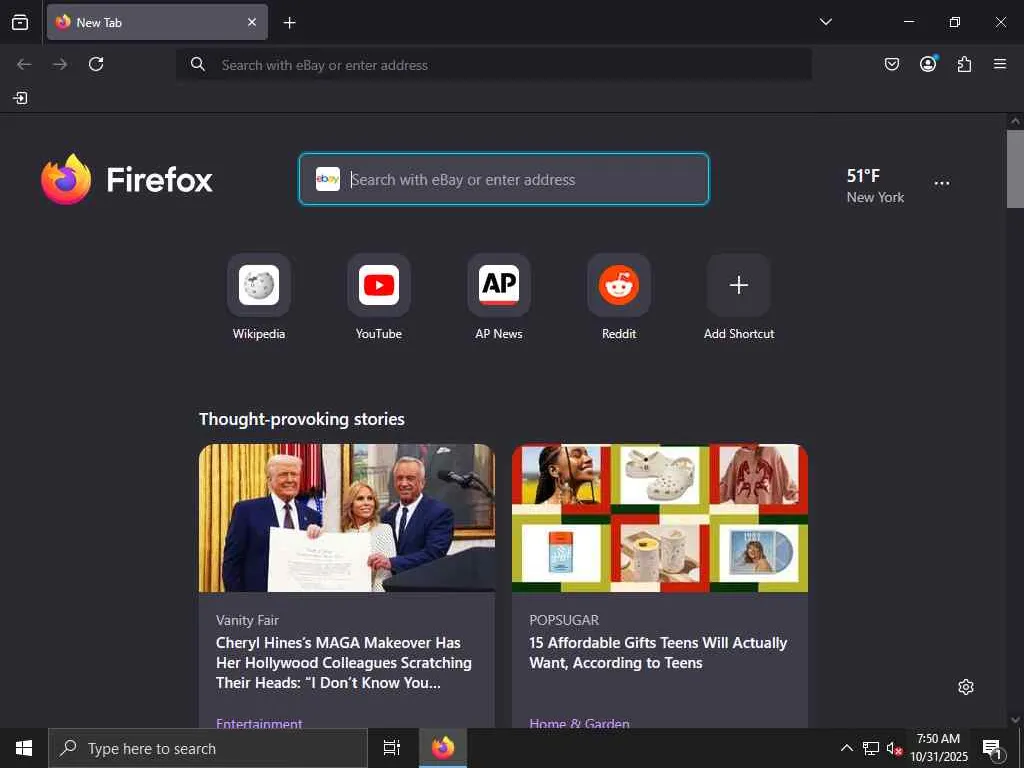
Task: Open the Cheryl Hines story thumbnail
Action: (347, 518)
